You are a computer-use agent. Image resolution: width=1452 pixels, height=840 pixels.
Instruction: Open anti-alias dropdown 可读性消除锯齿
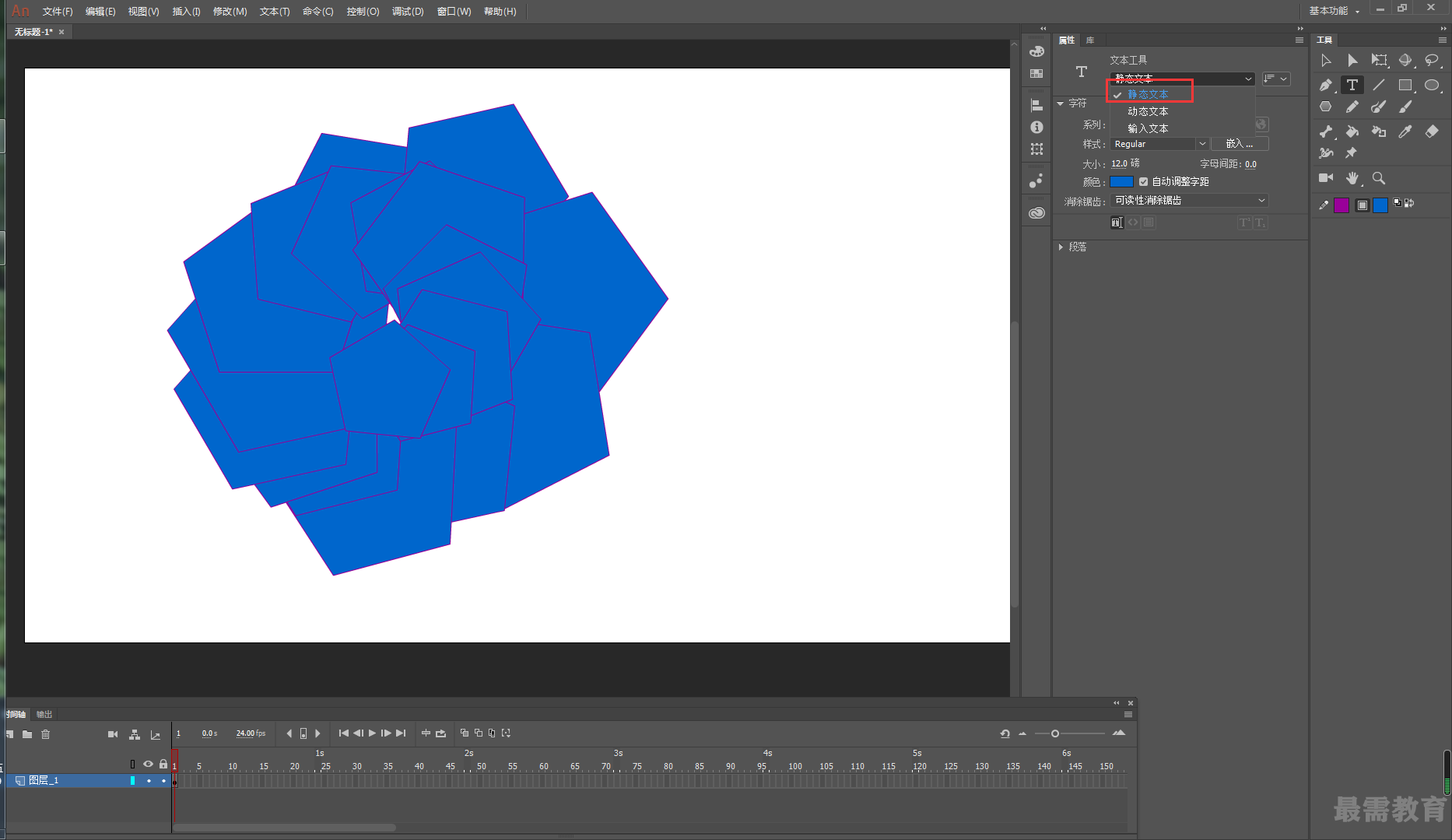point(1189,201)
